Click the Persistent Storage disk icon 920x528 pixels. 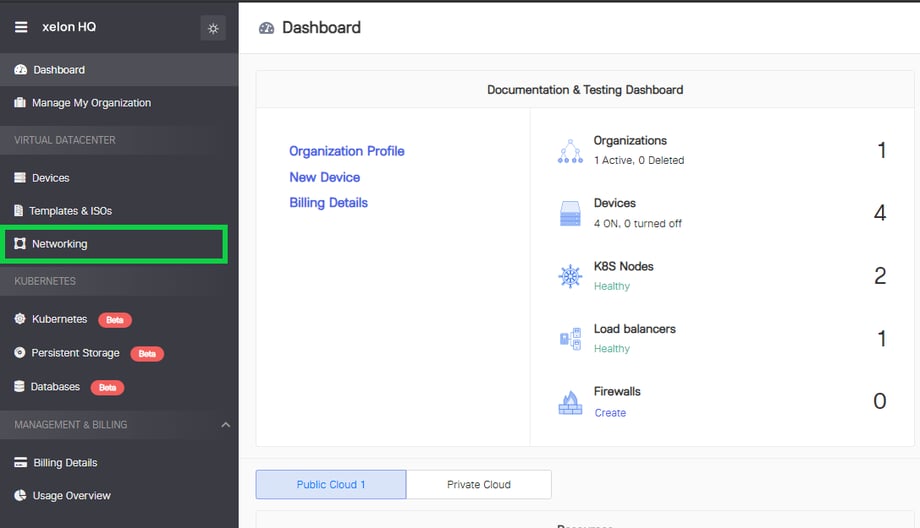[20, 353]
